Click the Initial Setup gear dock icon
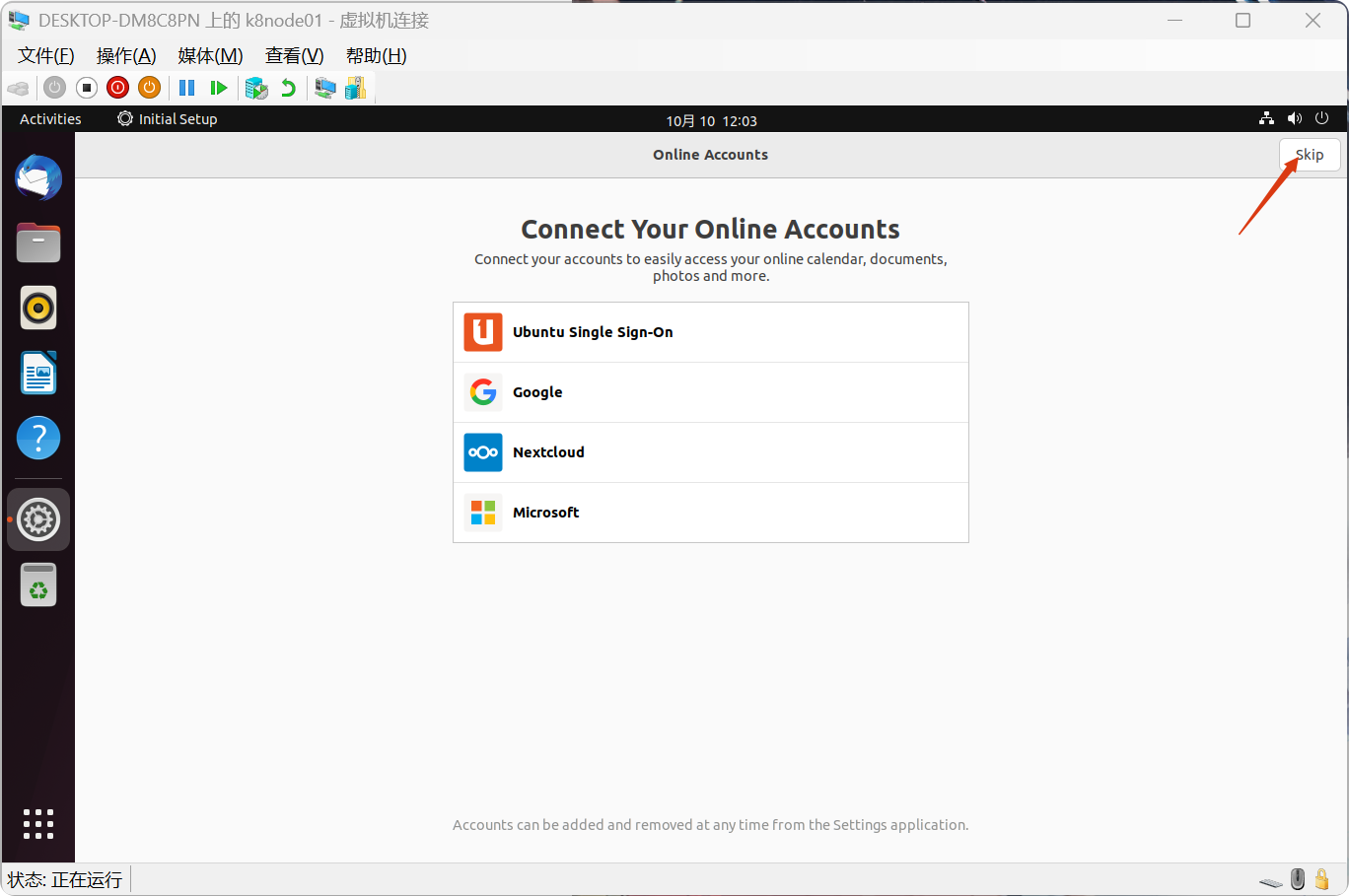 coord(38,519)
